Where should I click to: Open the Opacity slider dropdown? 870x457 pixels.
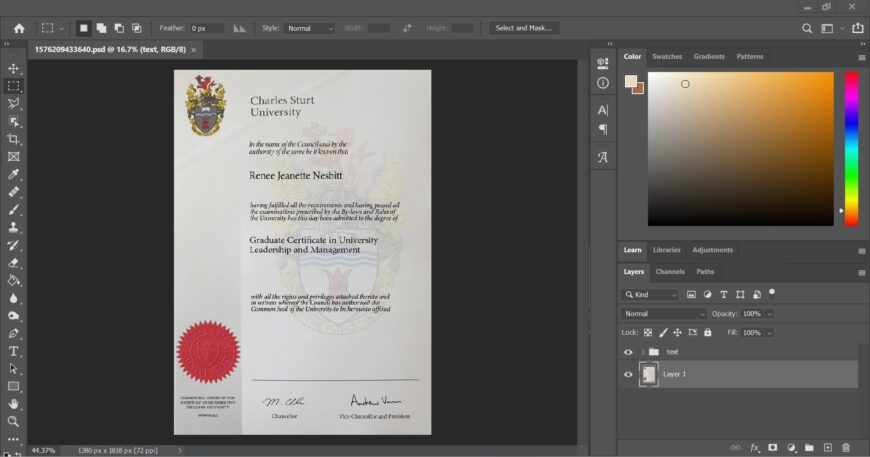pyautogui.click(x=770, y=314)
